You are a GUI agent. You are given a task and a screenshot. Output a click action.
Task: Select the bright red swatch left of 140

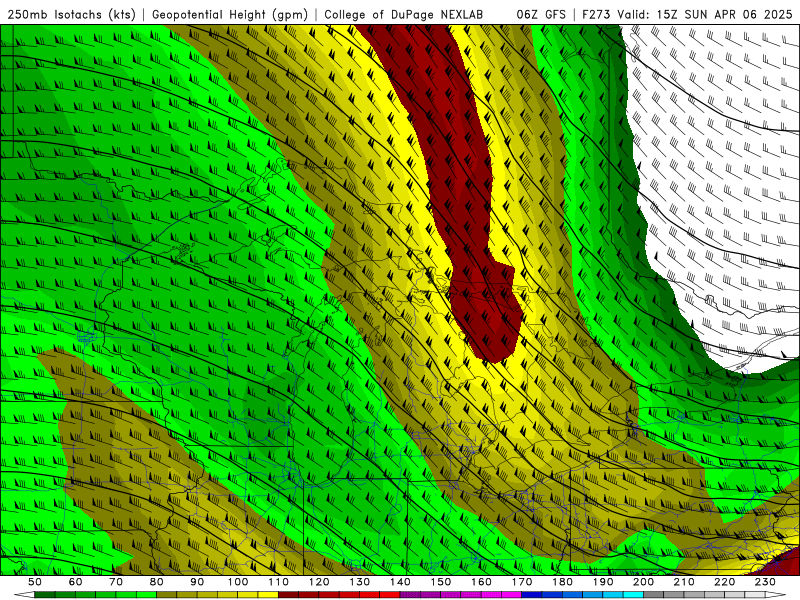tap(390, 594)
